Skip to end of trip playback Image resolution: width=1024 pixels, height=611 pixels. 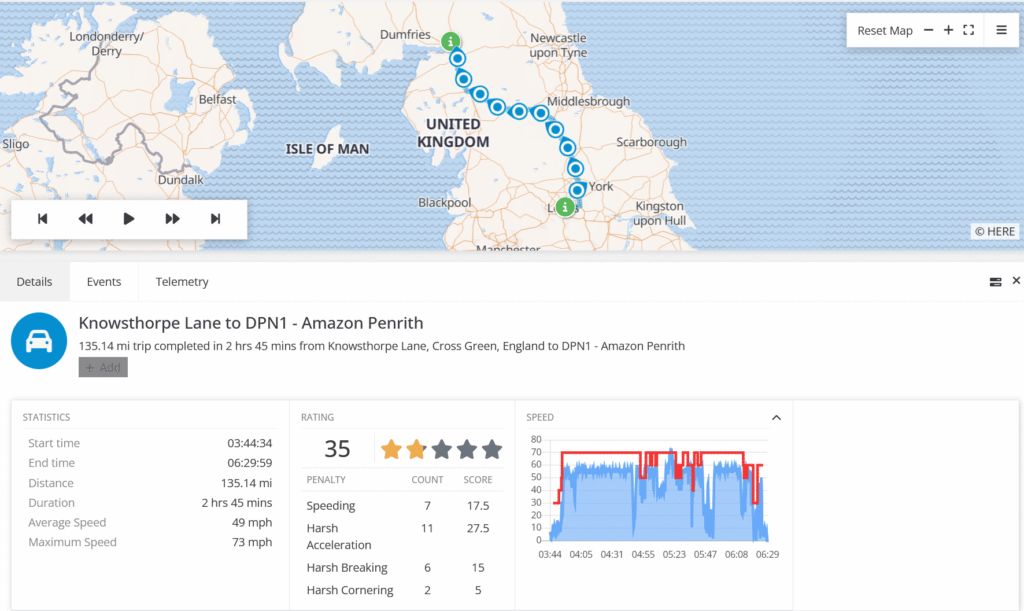(215, 219)
